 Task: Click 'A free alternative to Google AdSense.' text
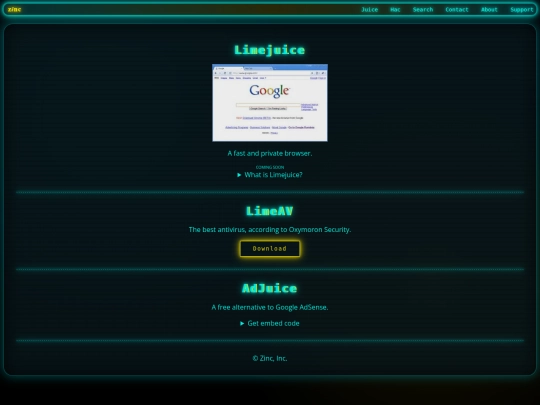(270, 307)
